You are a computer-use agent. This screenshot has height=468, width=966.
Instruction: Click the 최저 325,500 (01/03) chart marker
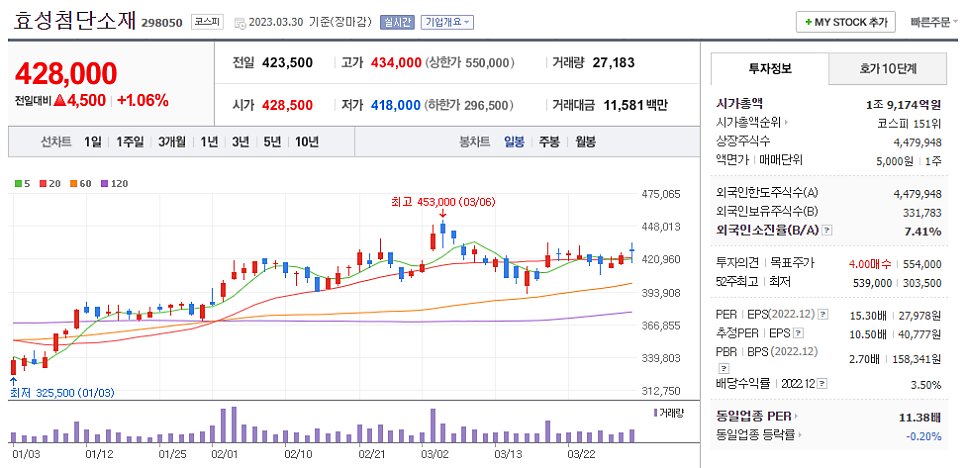pos(62,393)
